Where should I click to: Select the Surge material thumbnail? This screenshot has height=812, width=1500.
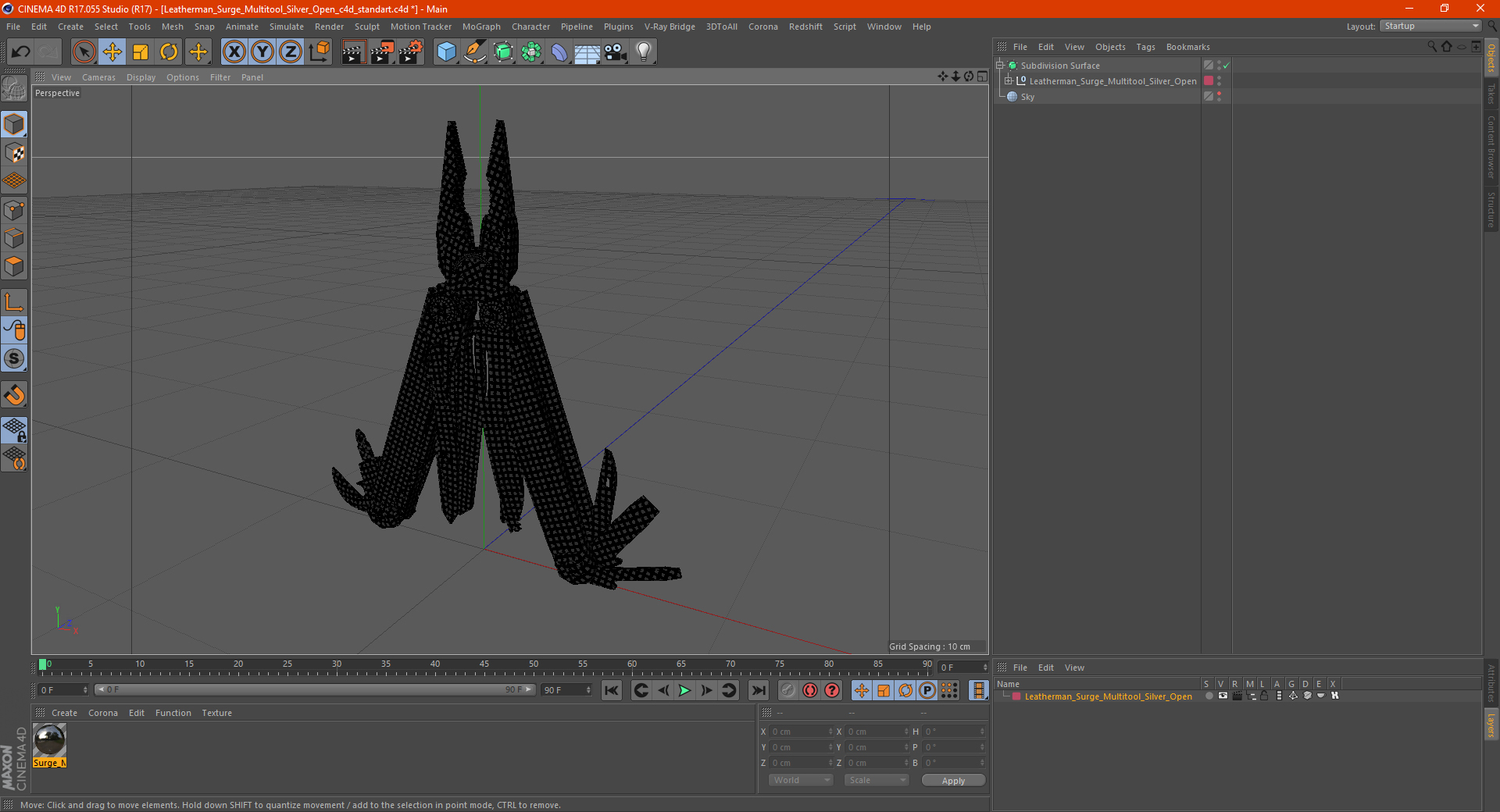(49, 740)
